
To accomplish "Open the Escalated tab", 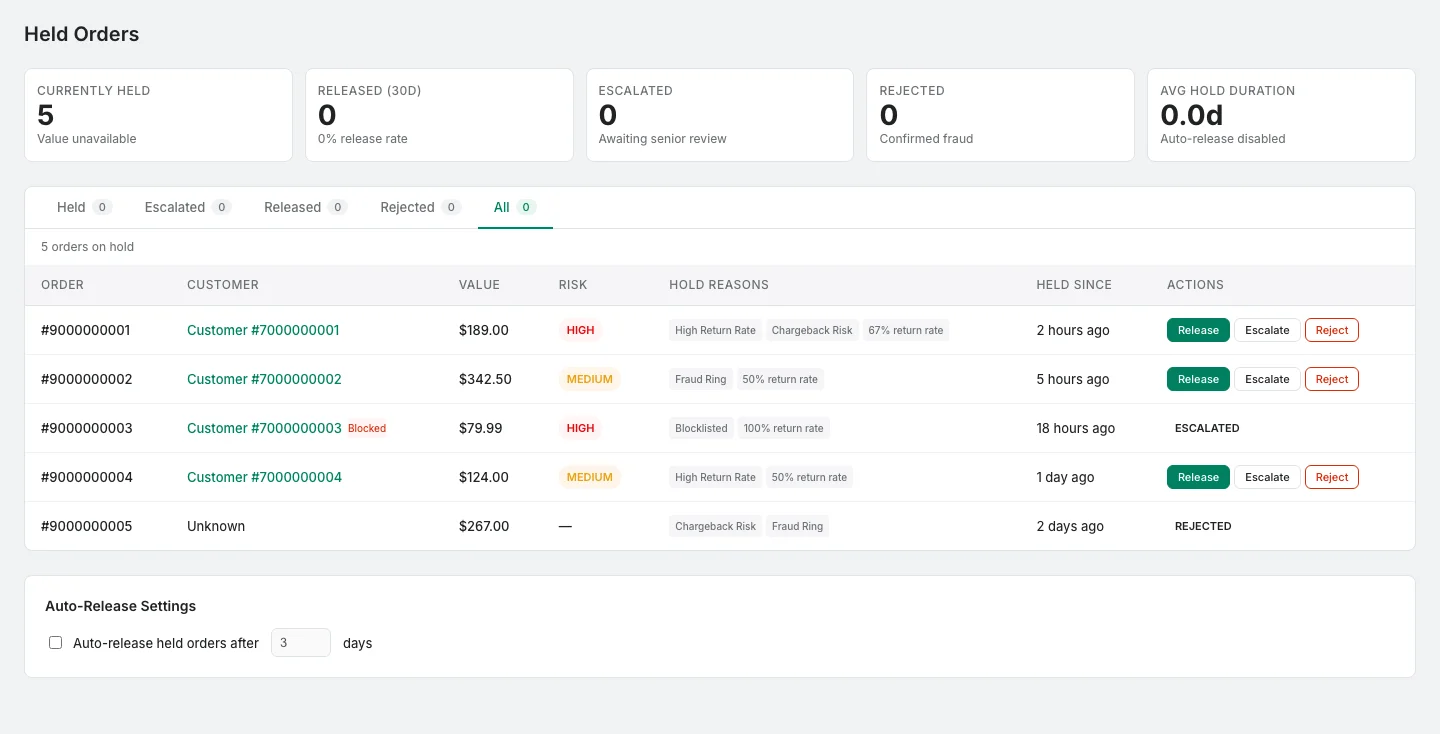I will click(x=187, y=207).
